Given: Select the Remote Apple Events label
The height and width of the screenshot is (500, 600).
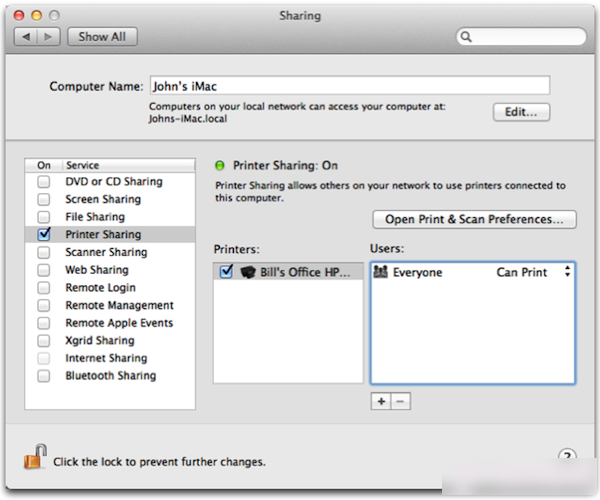Looking at the screenshot, I should 119,323.
